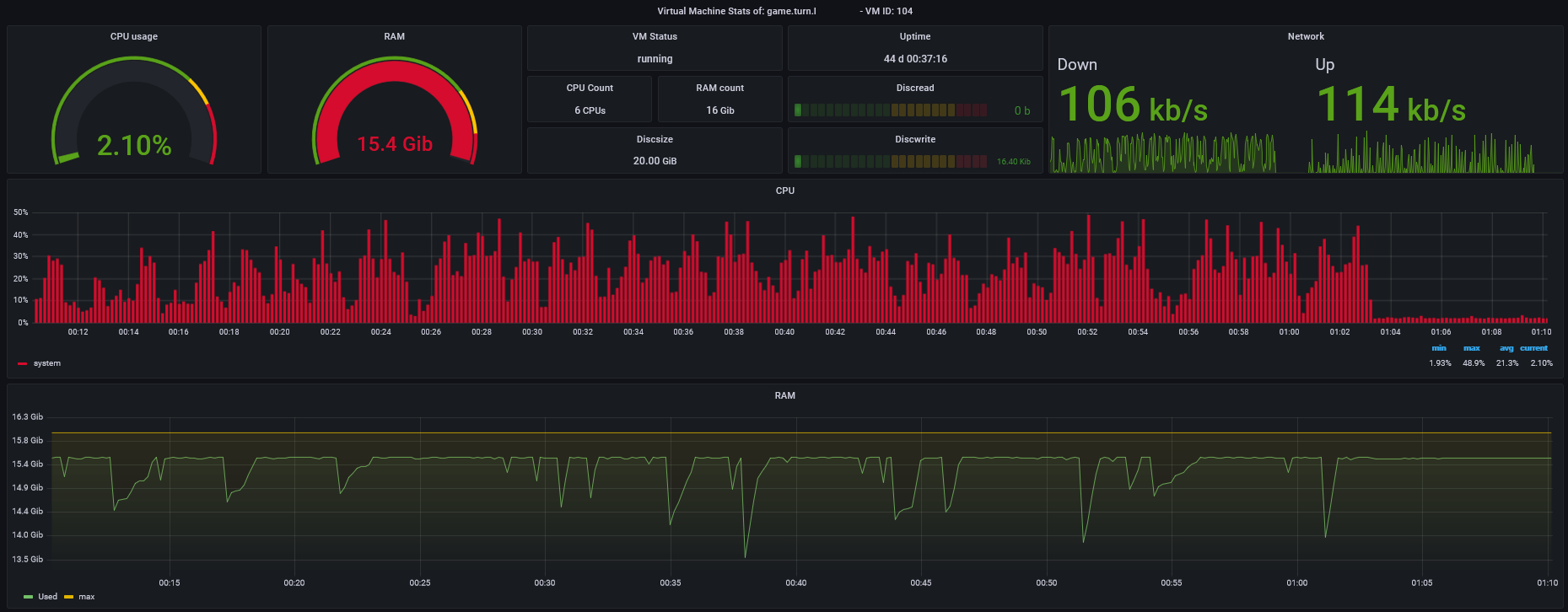
Task: Open the CPU usage gauge panel title menu
Action: pyautogui.click(x=133, y=36)
